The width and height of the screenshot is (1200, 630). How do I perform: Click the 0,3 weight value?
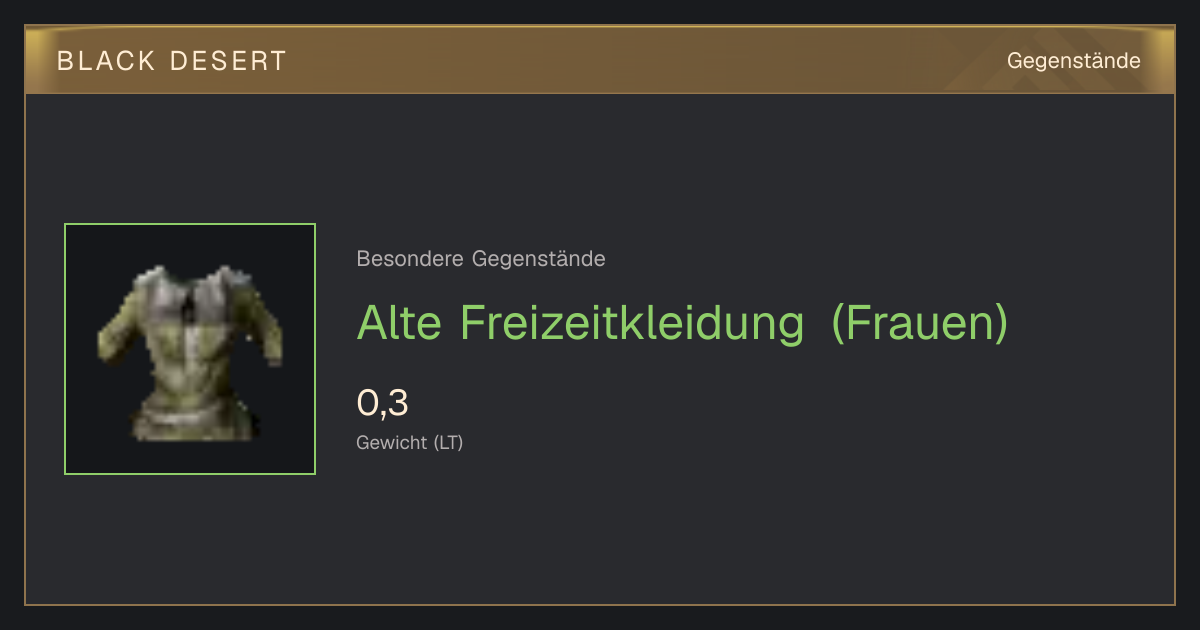point(383,403)
